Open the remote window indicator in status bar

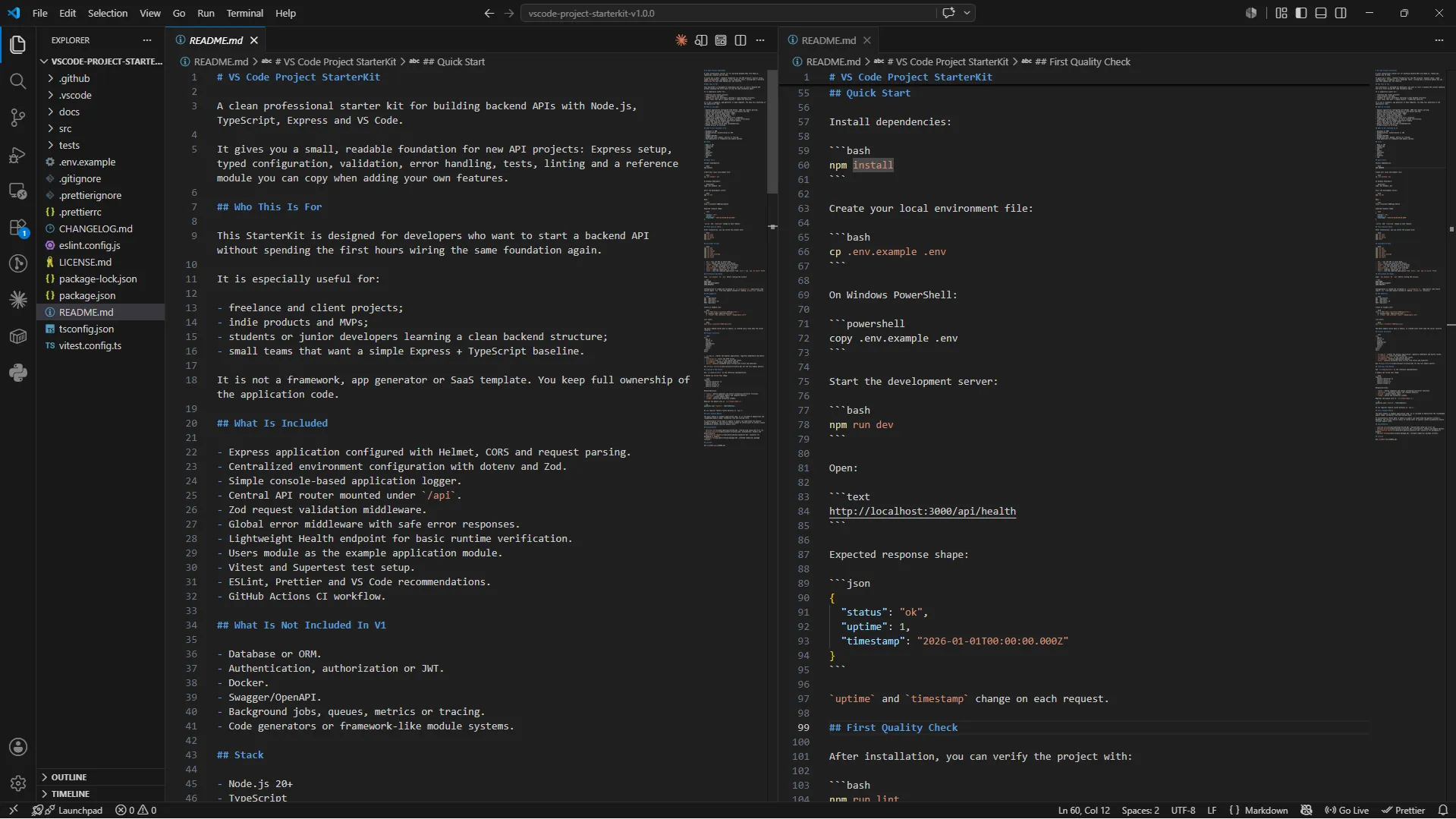(13, 810)
